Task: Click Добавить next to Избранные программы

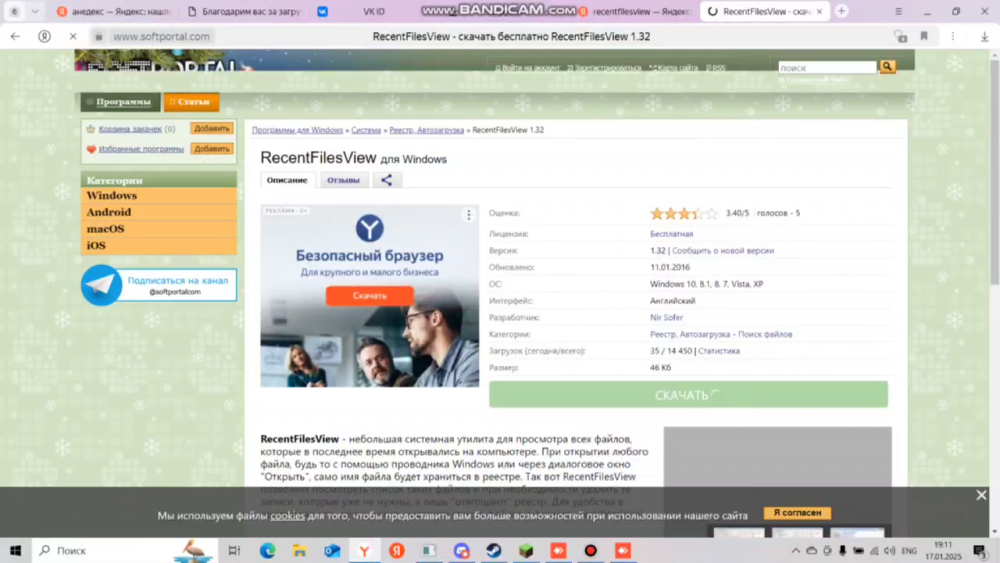Action: [212, 149]
